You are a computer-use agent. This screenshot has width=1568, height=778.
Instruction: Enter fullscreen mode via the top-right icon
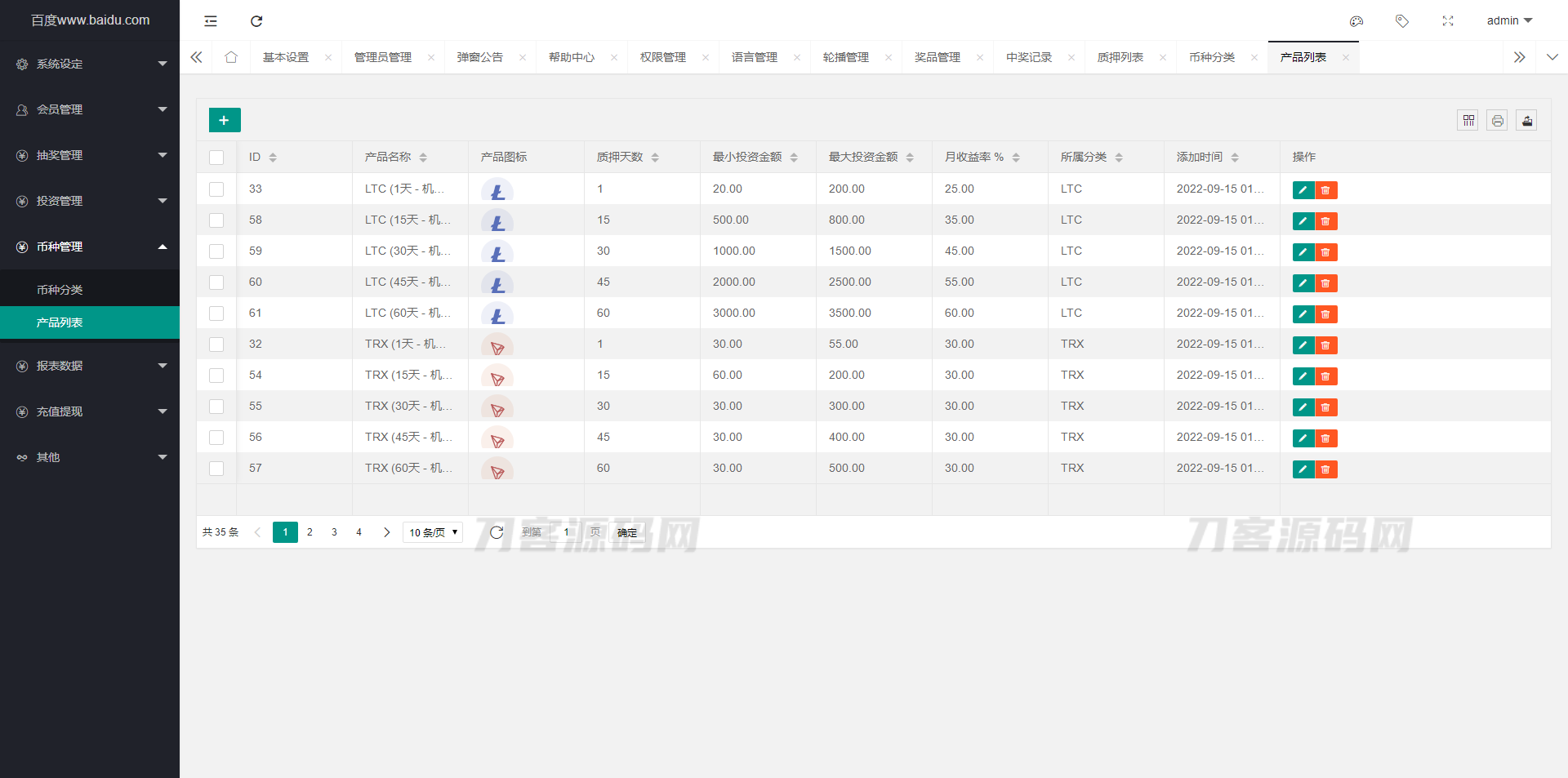tap(1447, 21)
